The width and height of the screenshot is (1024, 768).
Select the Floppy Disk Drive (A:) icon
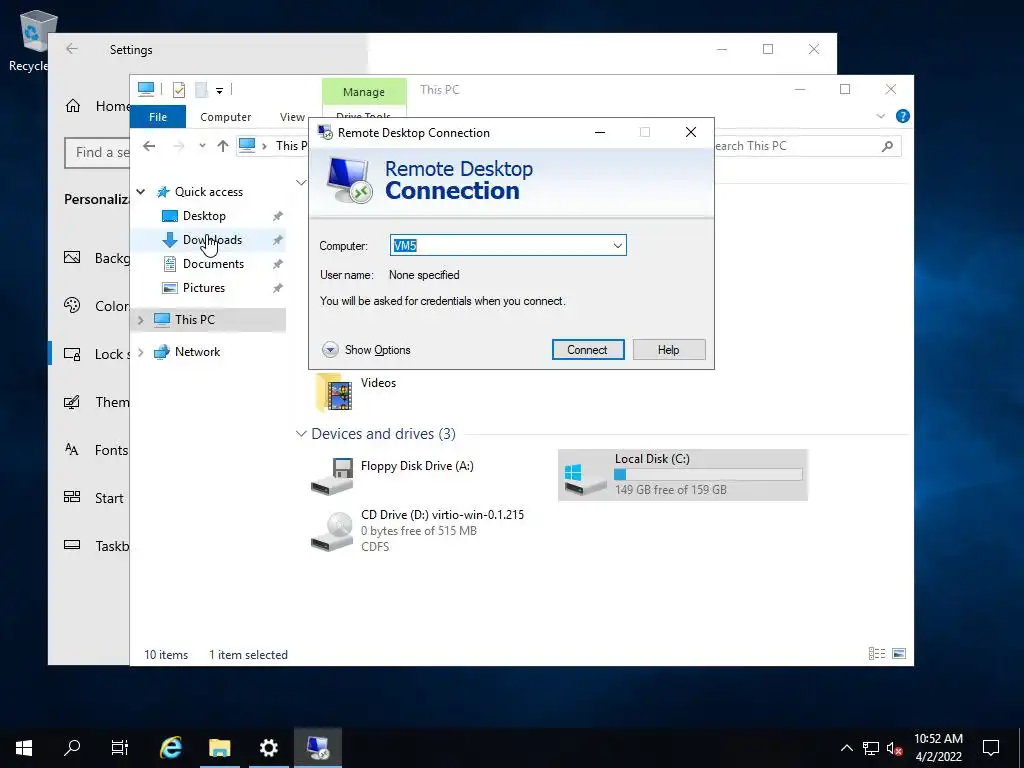[332, 476]
